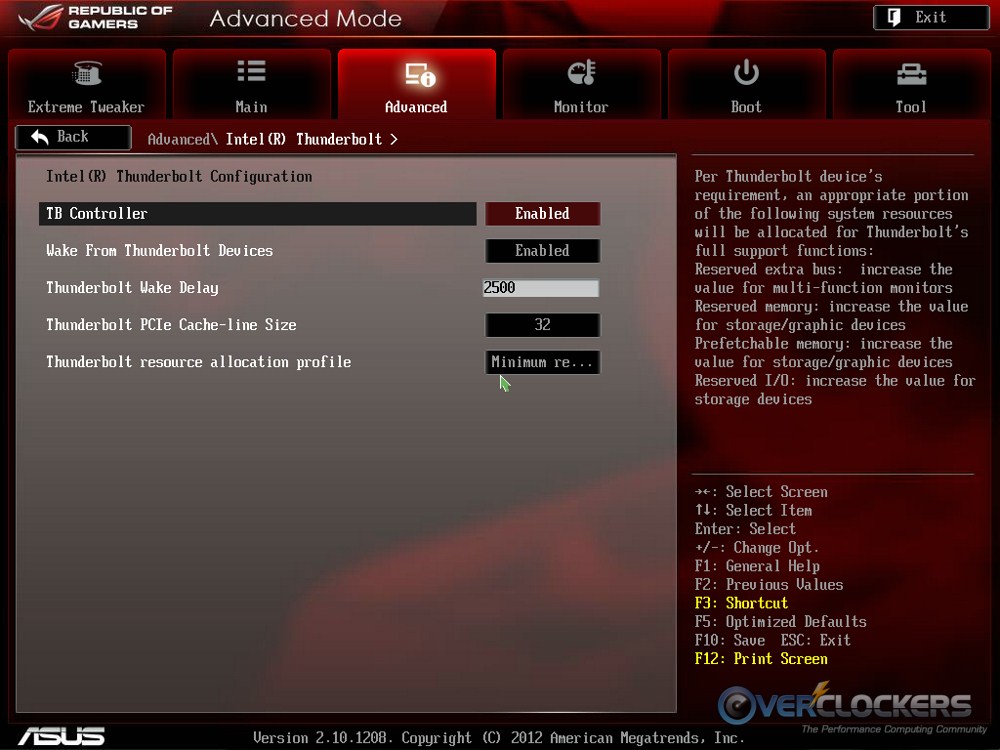The width and height of the screenshot is (1000, 750).
Task: Select the Thunderbolt resource allocation profile label
Action: point(198,362)
